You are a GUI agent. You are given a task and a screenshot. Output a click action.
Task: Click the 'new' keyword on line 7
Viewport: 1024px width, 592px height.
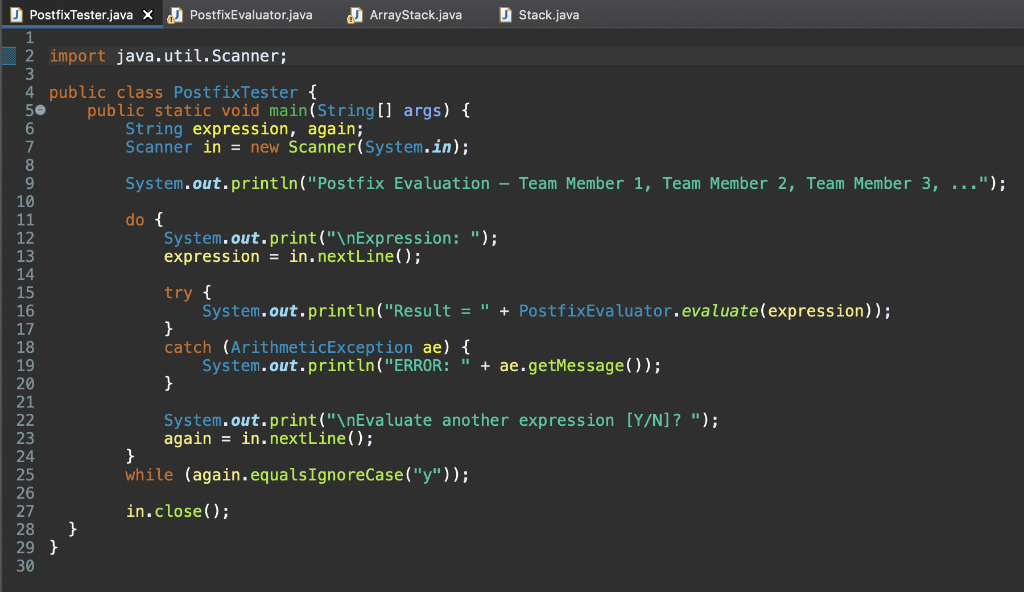264,147
